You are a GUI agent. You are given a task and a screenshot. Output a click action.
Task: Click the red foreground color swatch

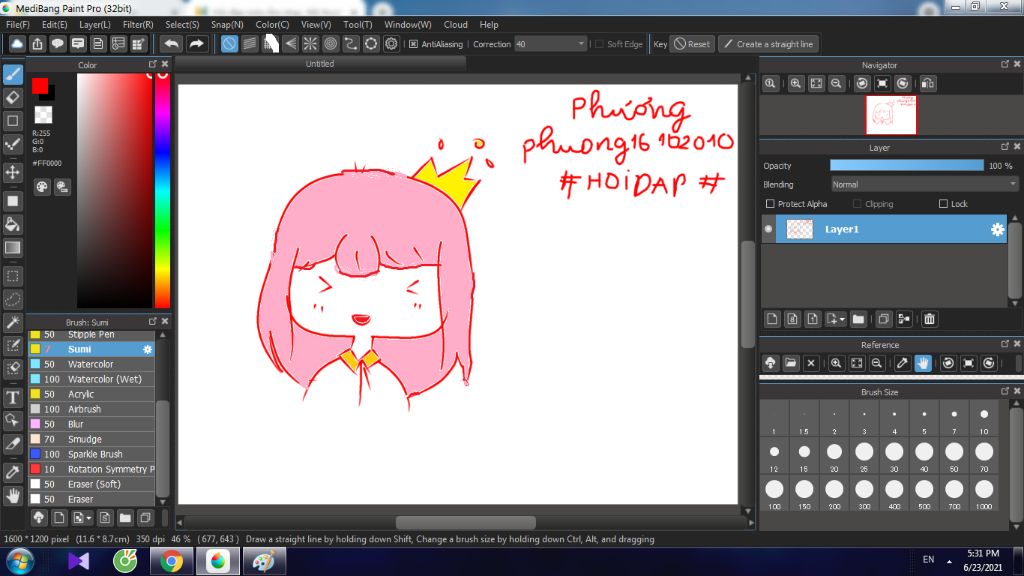click(40, 86)
